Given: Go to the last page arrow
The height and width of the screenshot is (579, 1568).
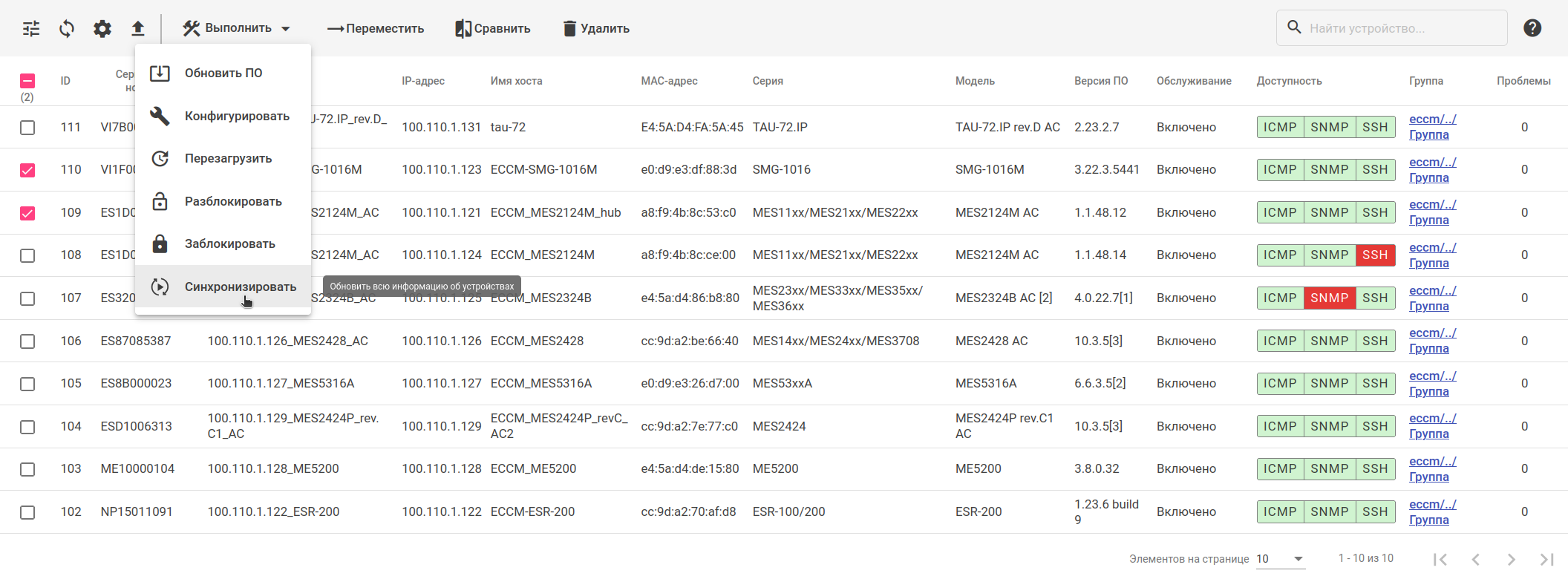Looking at the screenshot, I should (x=1547, y=559).
